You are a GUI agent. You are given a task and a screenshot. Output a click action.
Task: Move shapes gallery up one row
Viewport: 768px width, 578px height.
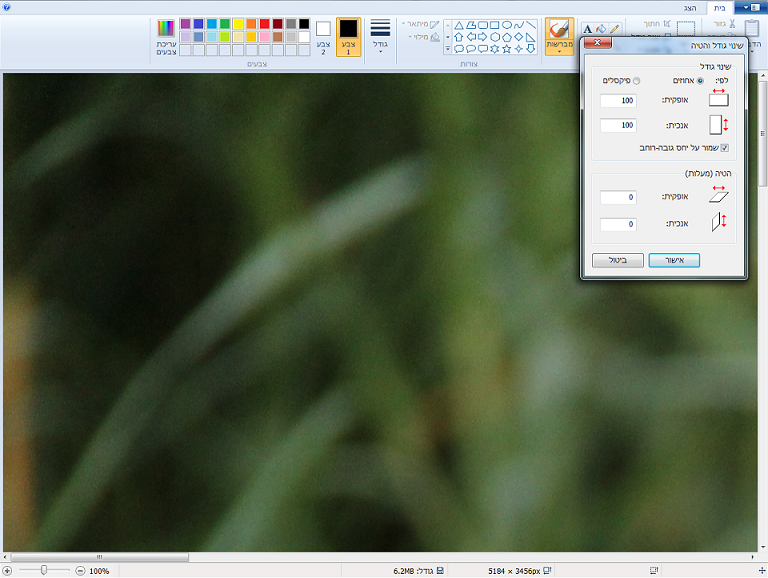[447, 25]
